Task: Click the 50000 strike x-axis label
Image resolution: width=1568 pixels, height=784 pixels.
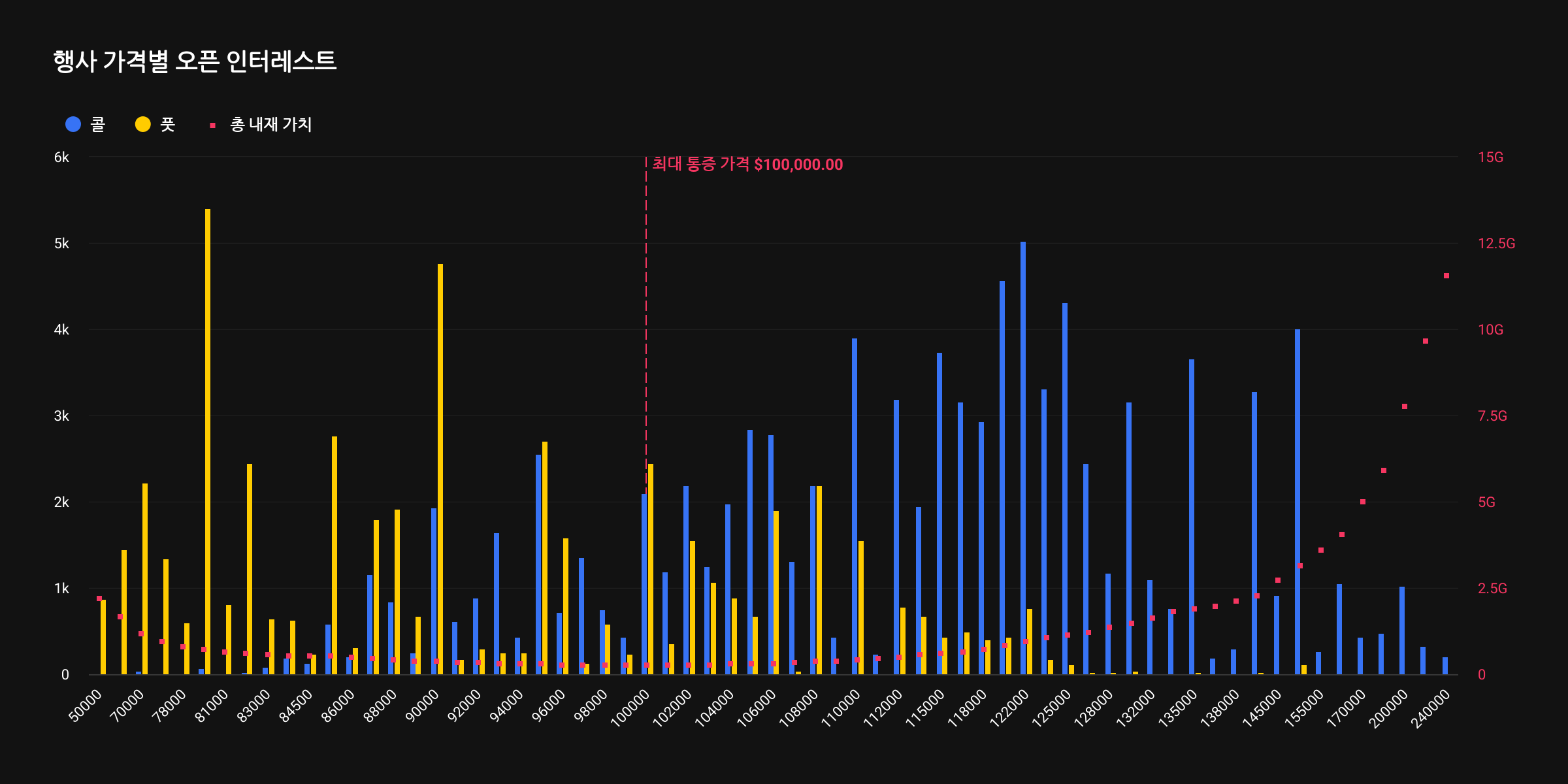Action: (x=86, y=706)
